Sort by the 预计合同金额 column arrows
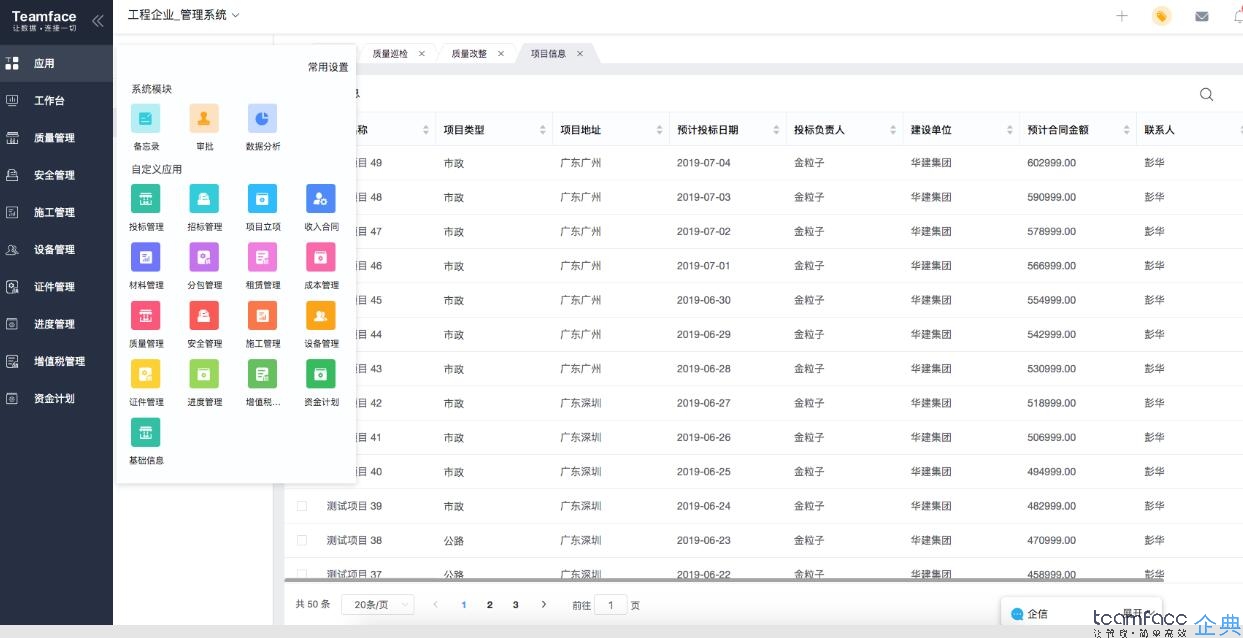This screenshot has width=1243, height=638. pos(1127,130)
